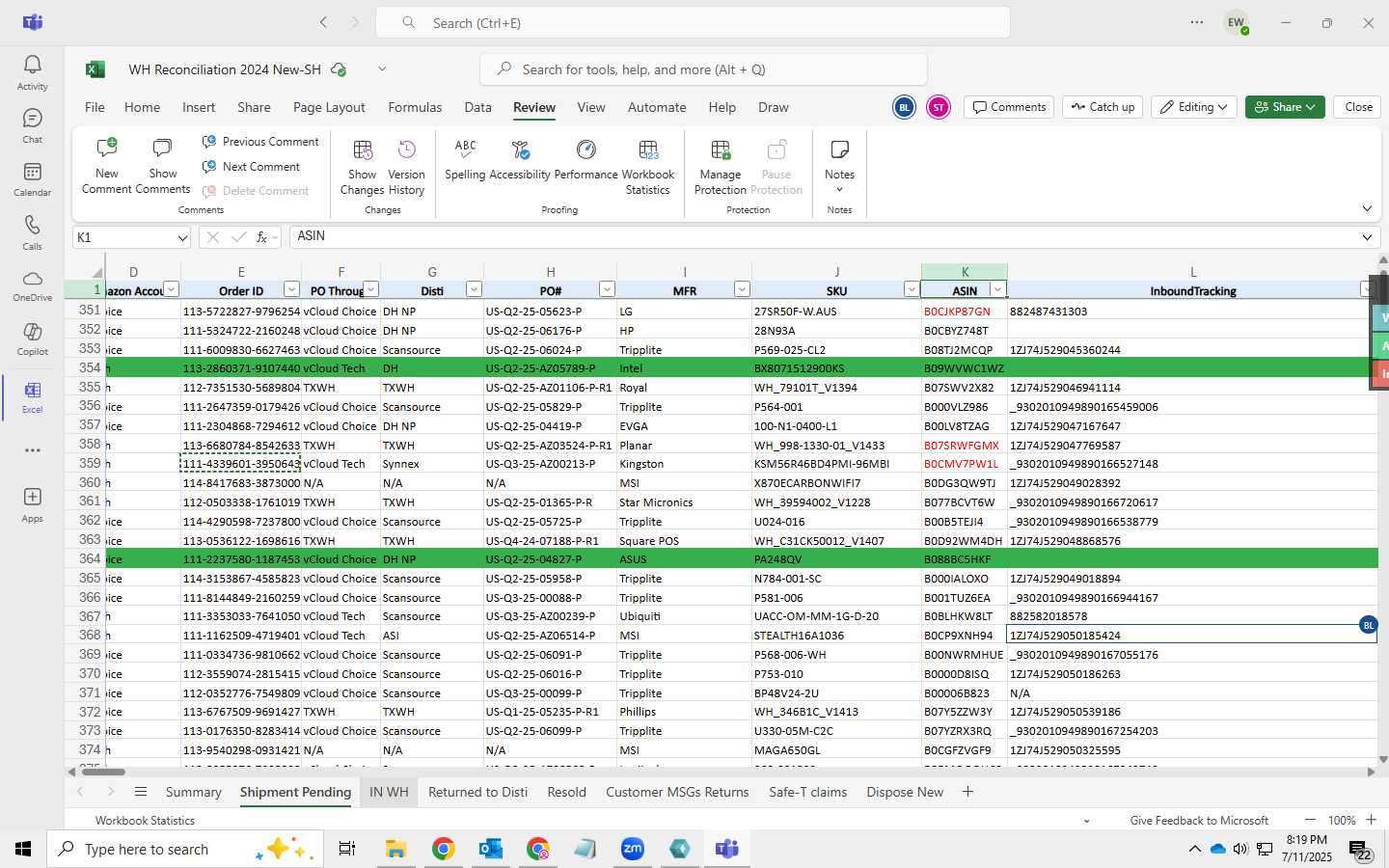The image size is (1389, 868).
Task: Open Workbook Statistics from ribbon
Action: (x=648, y=166)
